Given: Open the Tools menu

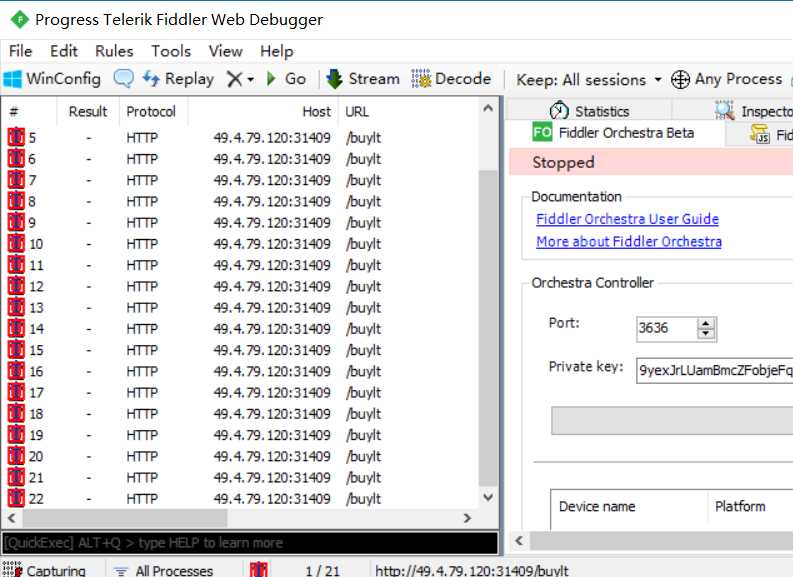Looking at the screenshot, I should tap(171, 51).
